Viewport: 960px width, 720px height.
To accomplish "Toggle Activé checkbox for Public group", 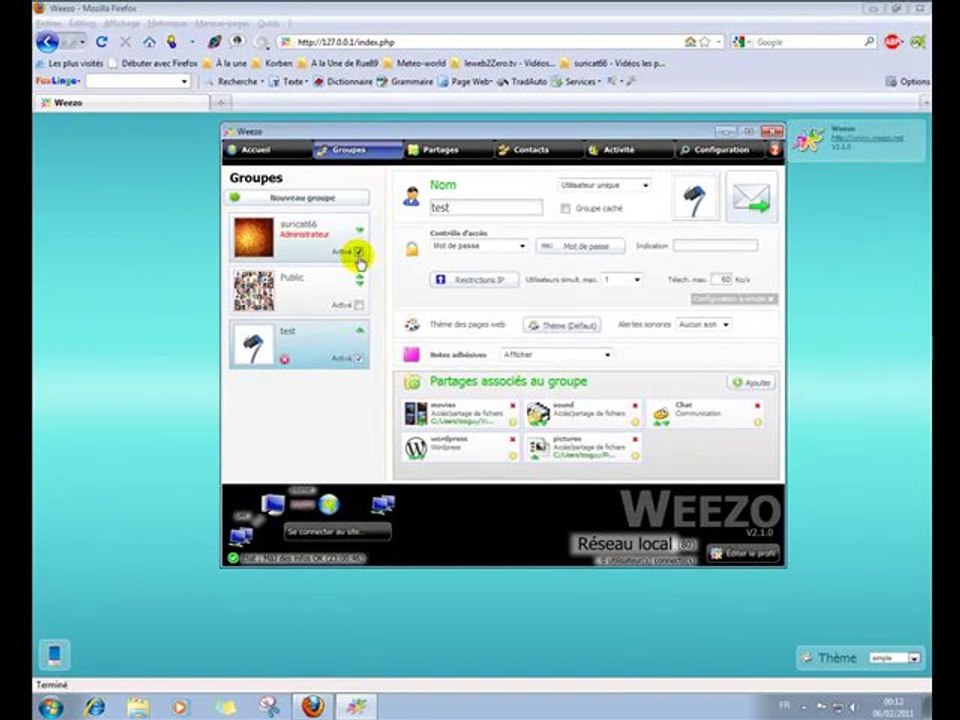I will point(359,305).
